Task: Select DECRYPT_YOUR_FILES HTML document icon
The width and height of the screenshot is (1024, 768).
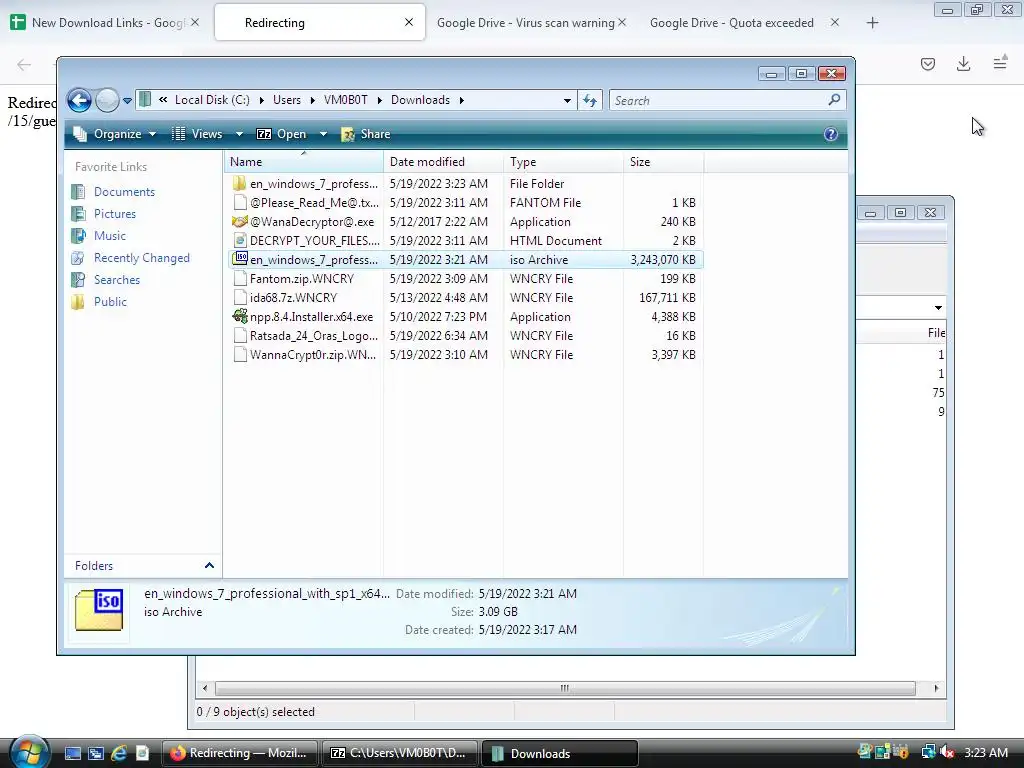Action: [240, 240]
